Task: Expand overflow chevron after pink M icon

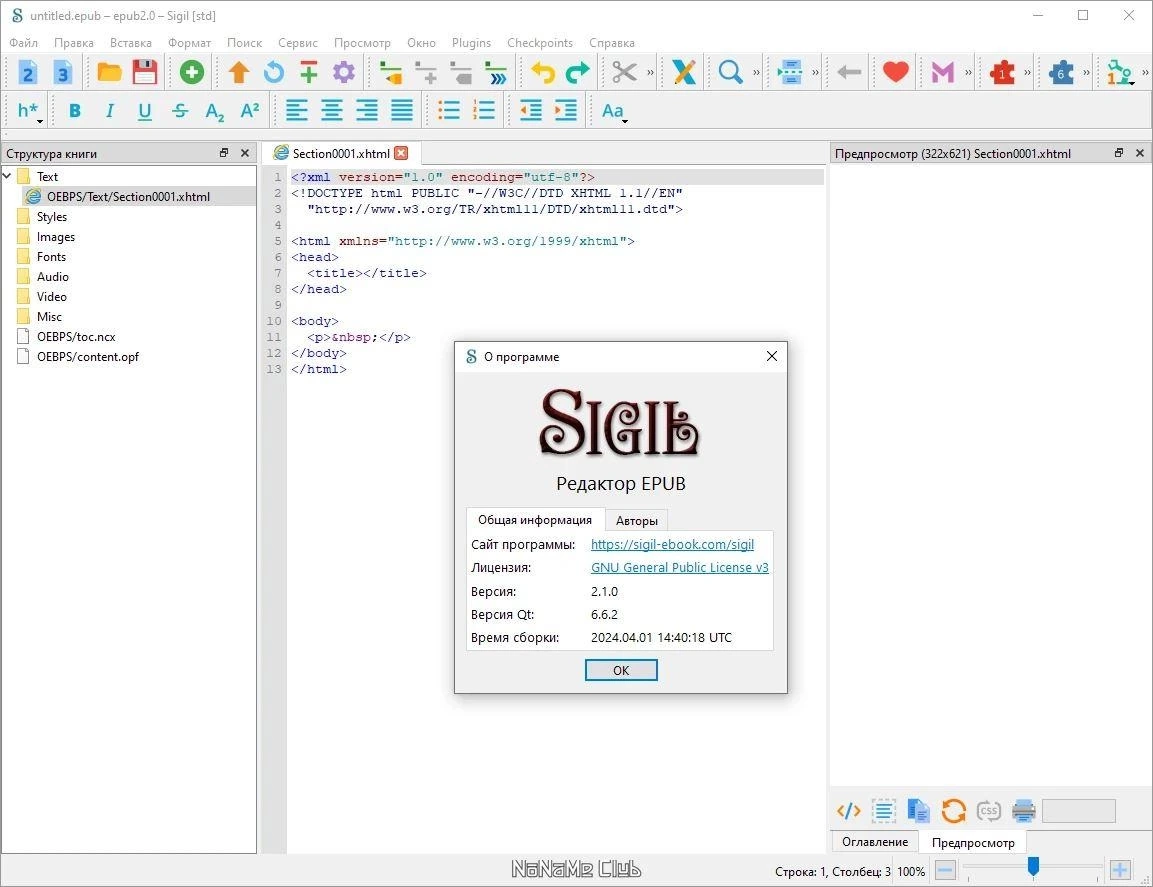Action: click(968, 72)
